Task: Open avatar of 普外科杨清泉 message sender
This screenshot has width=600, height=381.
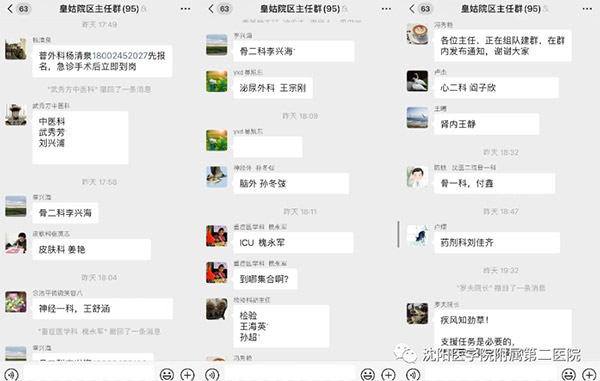Action: click(x=16, y=49)
